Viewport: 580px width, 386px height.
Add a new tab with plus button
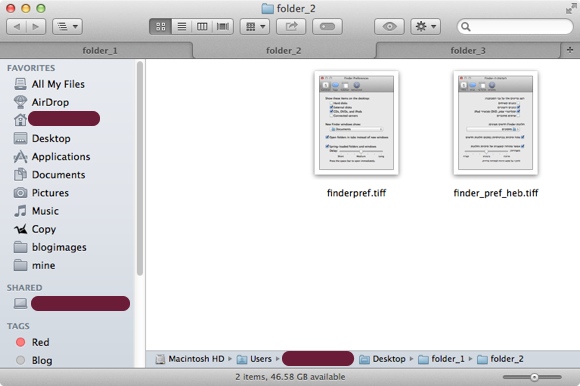point(570,50)
